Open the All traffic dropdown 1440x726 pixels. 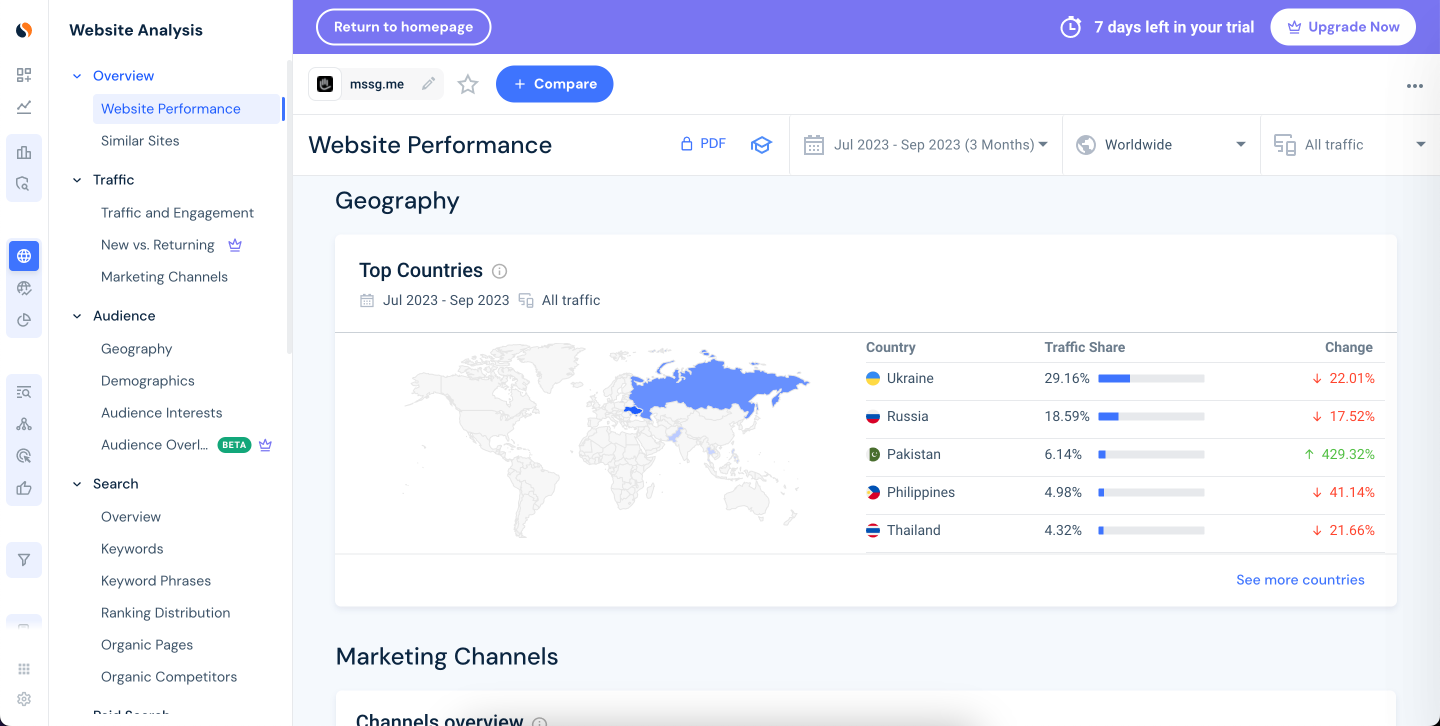[1350, 145]
